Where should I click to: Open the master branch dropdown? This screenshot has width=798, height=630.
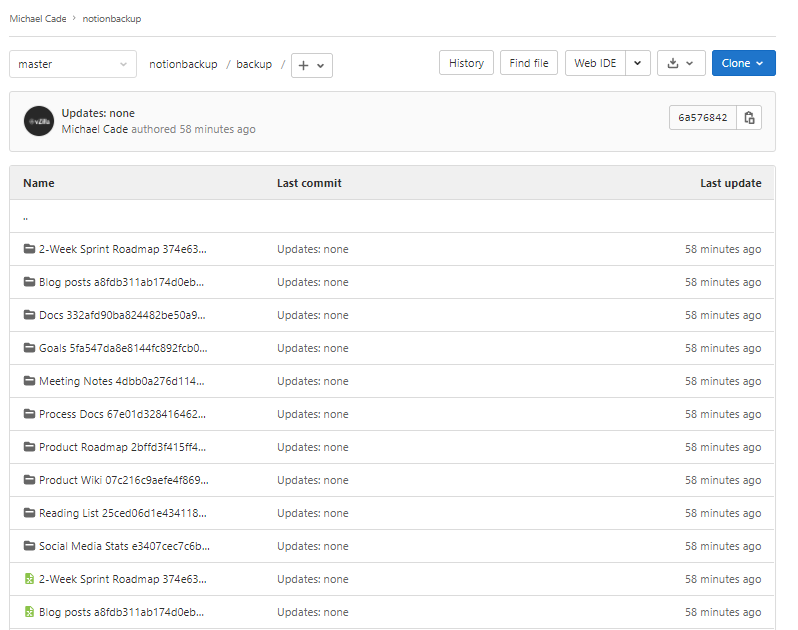point(73,64)
